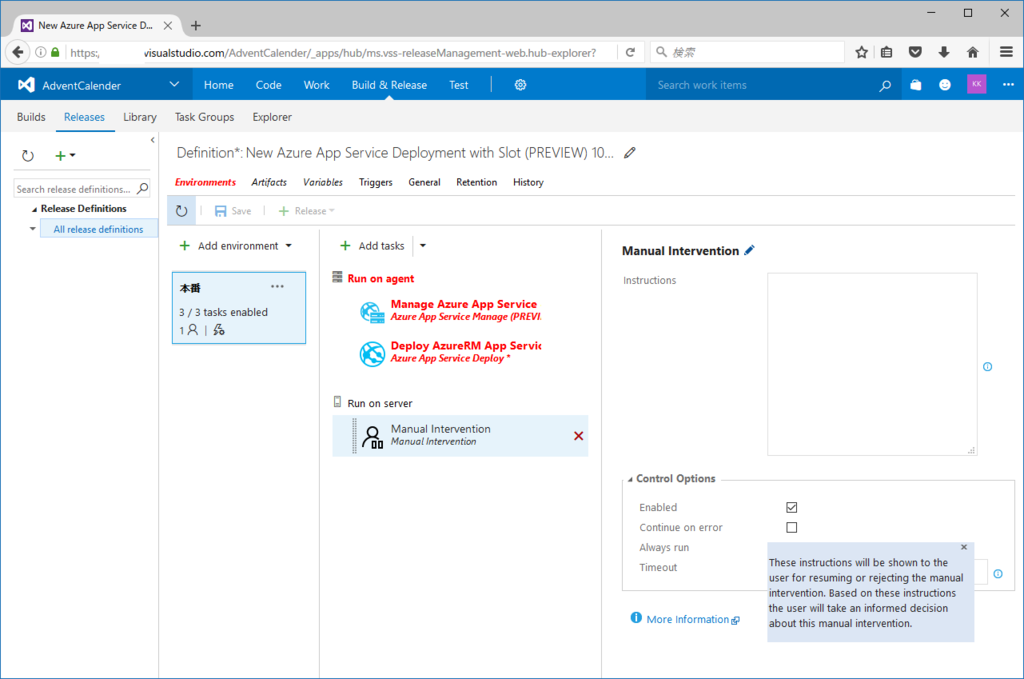This screenshot has height=679, width=1024.
Task: Click the feedback smiley icon
Action: (945, 85)
